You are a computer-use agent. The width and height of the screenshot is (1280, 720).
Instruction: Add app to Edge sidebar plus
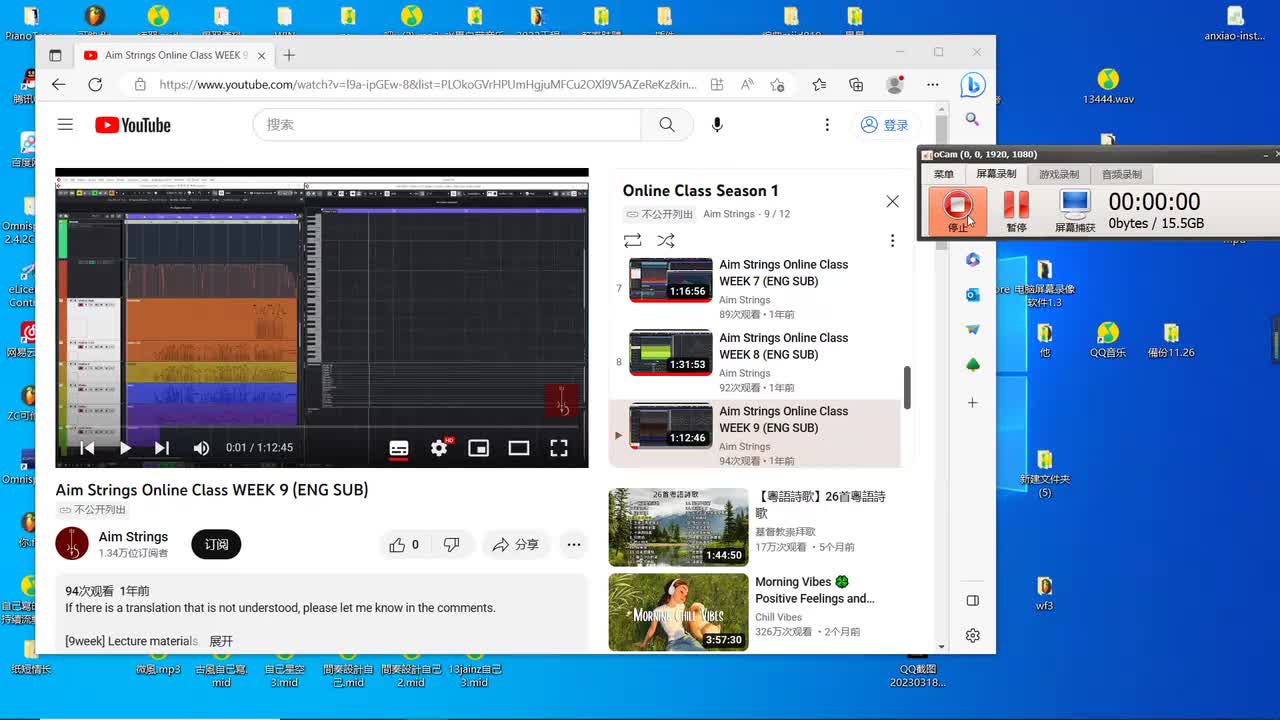tap(972, 402)
